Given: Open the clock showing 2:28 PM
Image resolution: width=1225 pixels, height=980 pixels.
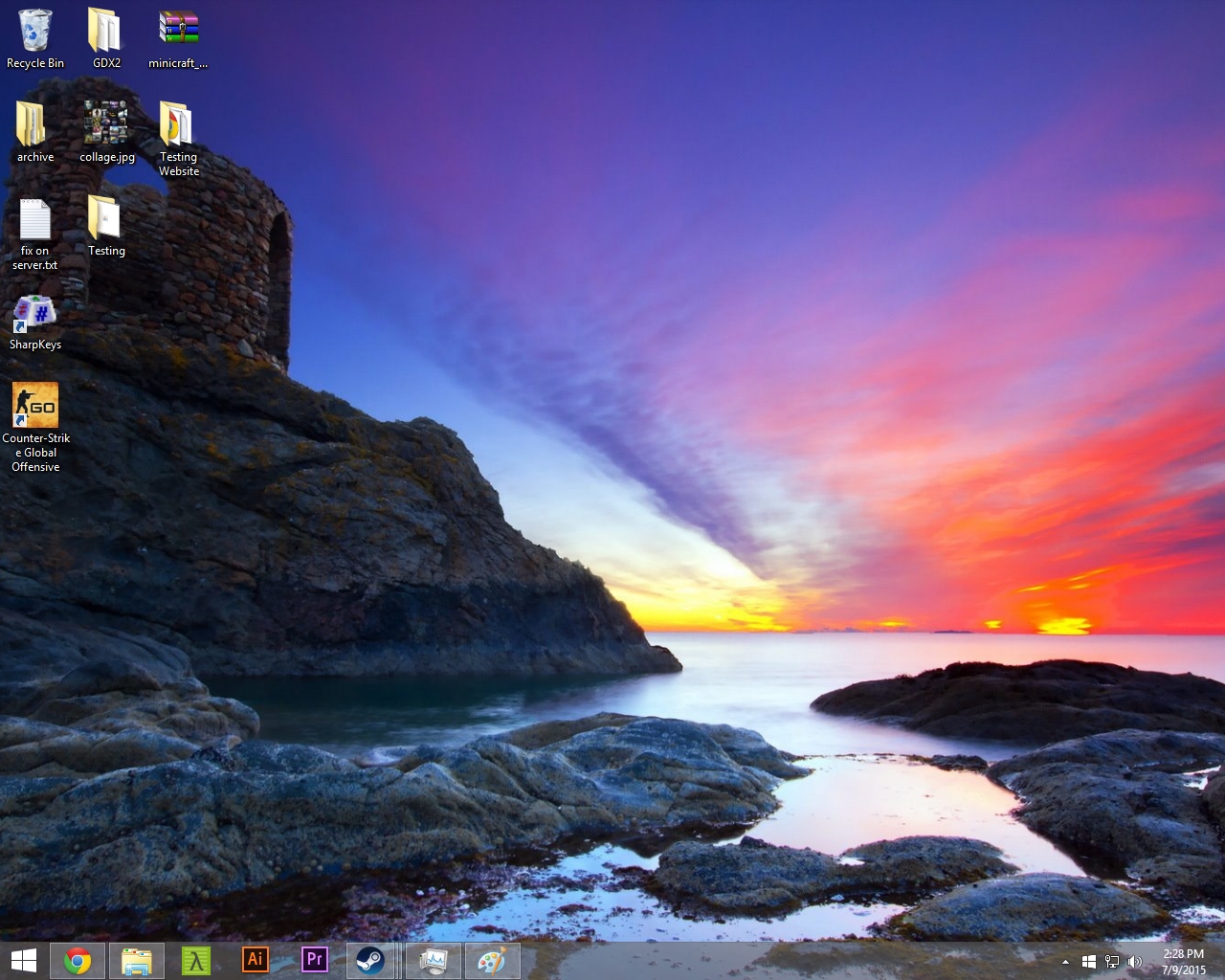Looking at the screenshot, I should pyautogui.click(x=1184, y=962).
